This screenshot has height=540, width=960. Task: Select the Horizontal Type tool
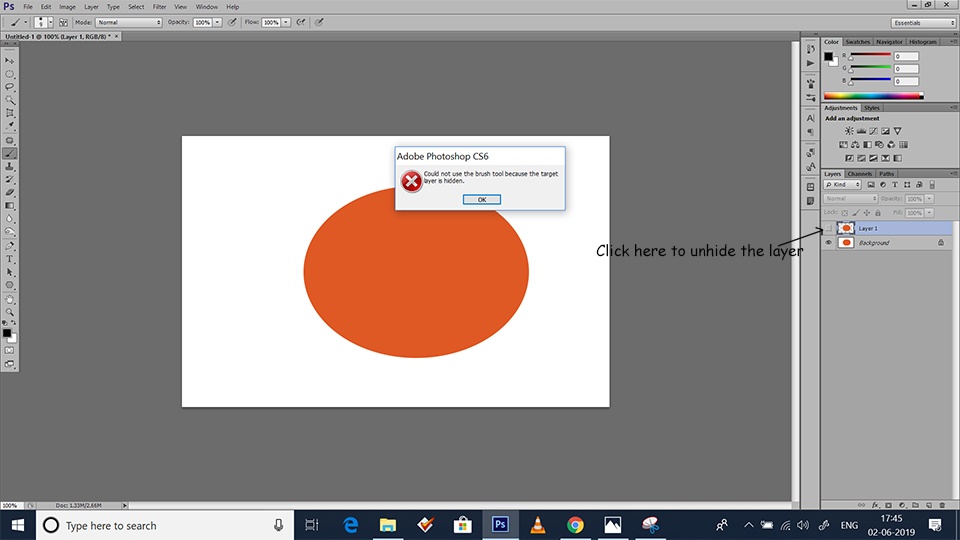pyautogui.click(x=9, y=259)
